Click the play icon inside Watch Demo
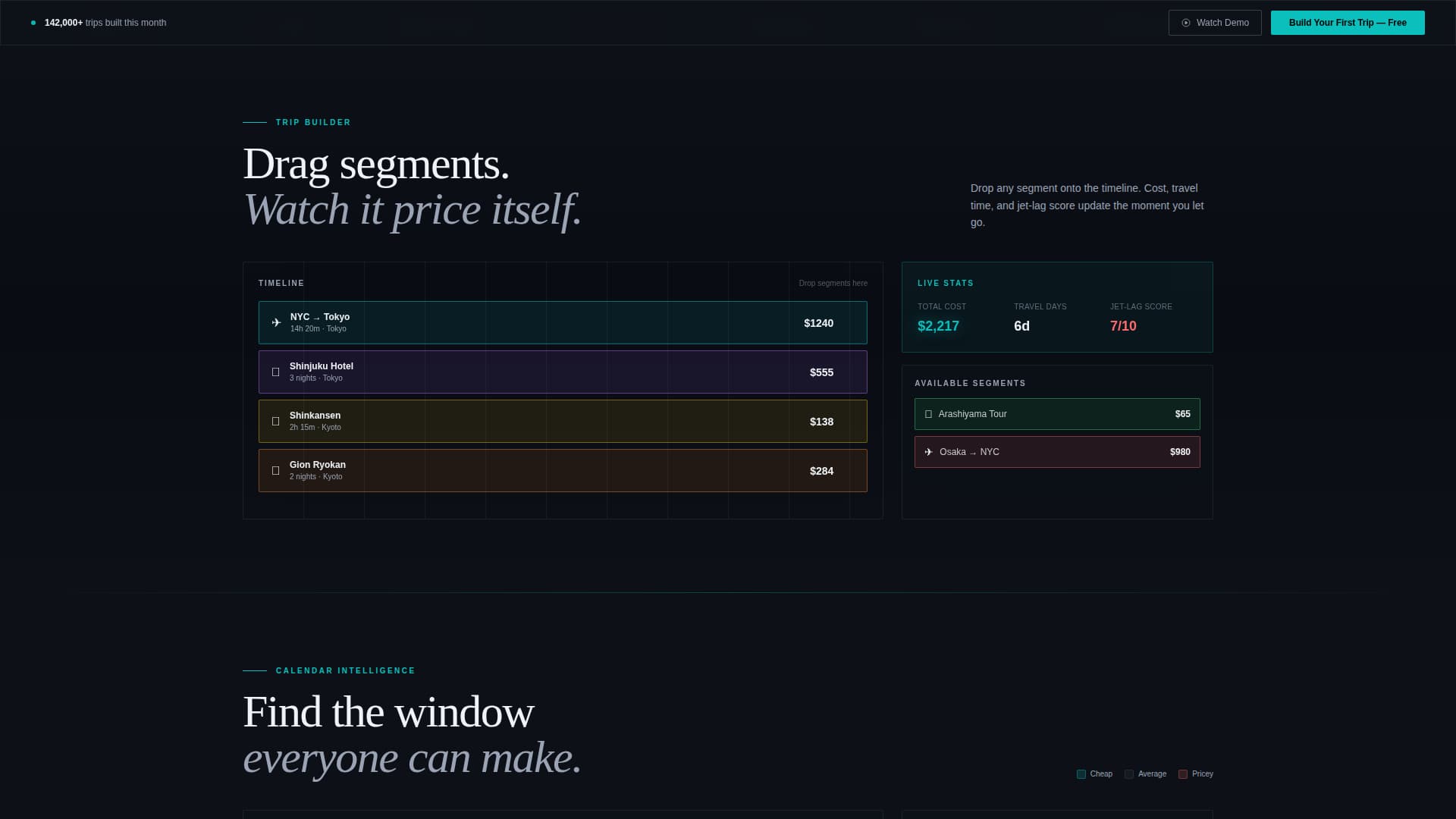1456x819 pixels. coord(1185,23)
